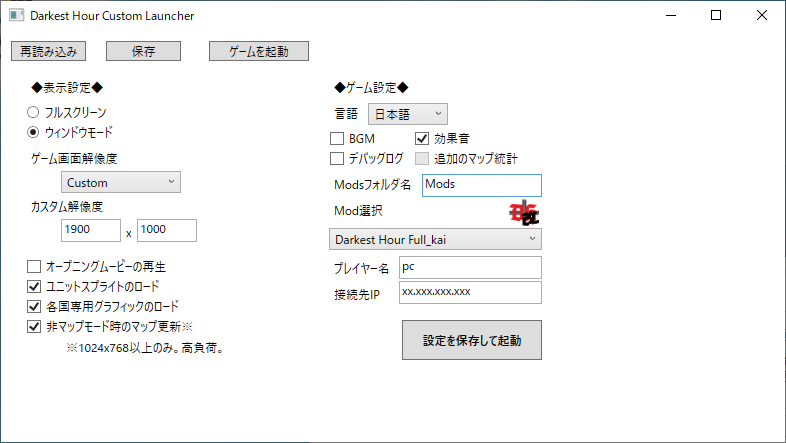Expand the Custom resolution dropdown
This screenshot has height=443, width=786.
point(121,182)
